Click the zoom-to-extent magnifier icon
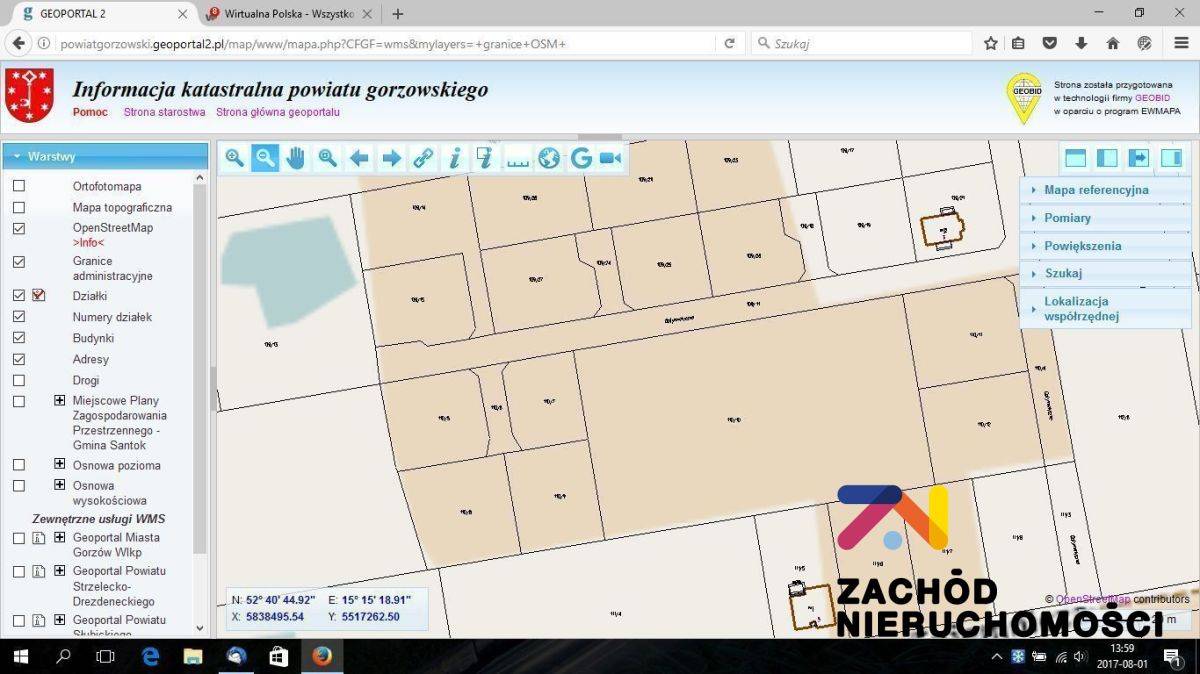 pyautogui.click(x=328, y=158)
